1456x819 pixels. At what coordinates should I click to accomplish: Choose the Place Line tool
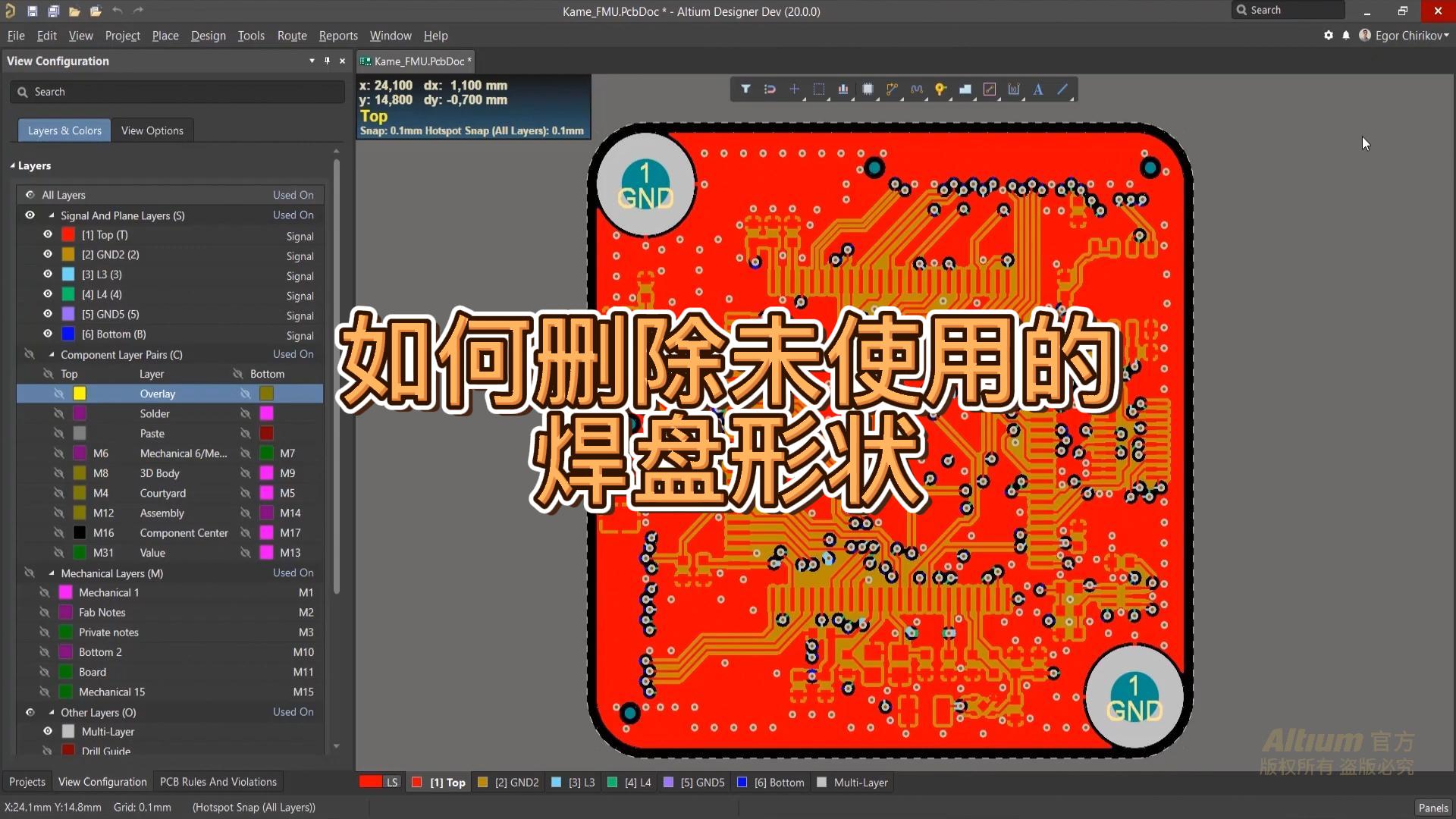coord(1062,89)
